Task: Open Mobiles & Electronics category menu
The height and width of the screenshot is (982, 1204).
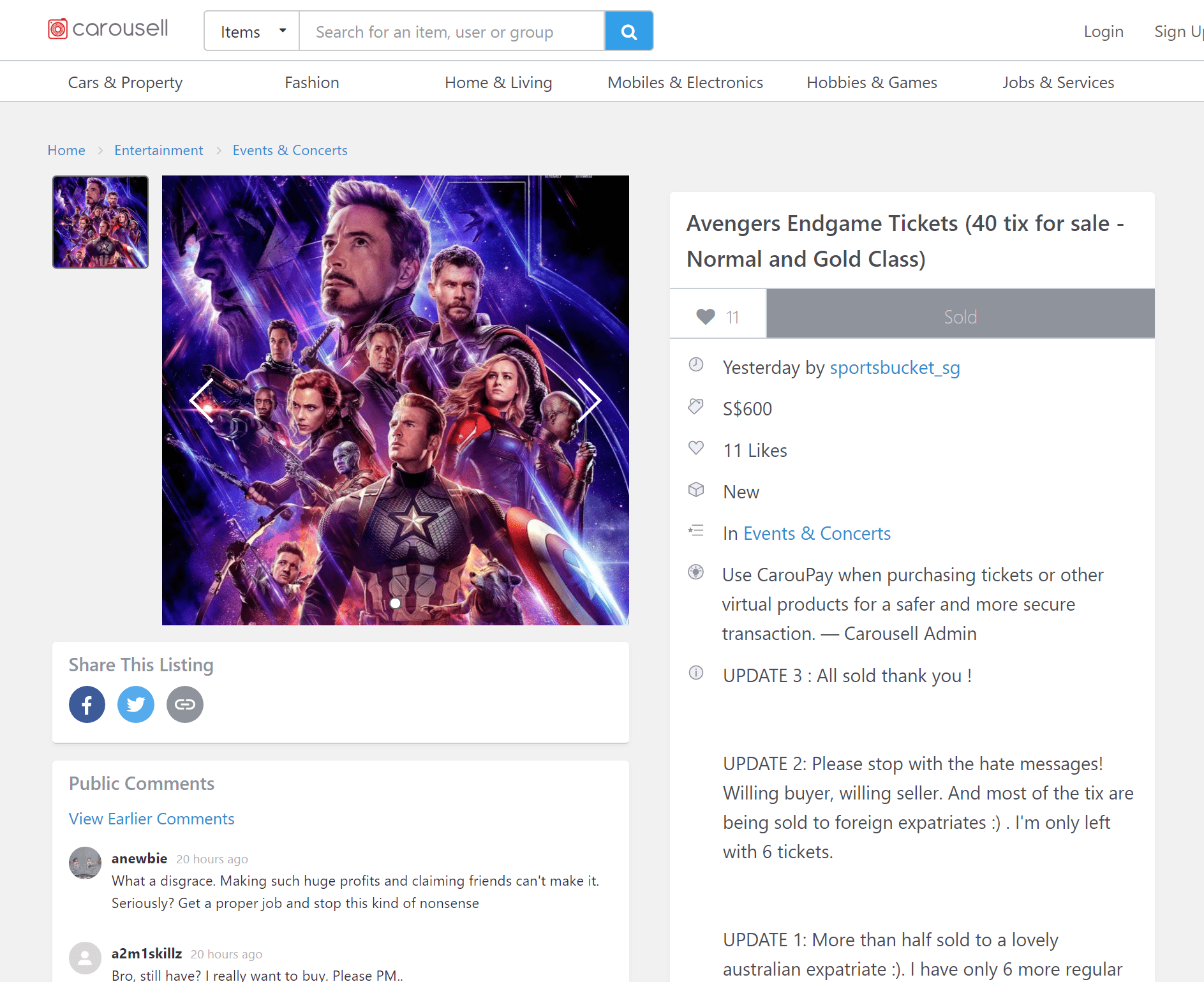Action: pos(685,82)
